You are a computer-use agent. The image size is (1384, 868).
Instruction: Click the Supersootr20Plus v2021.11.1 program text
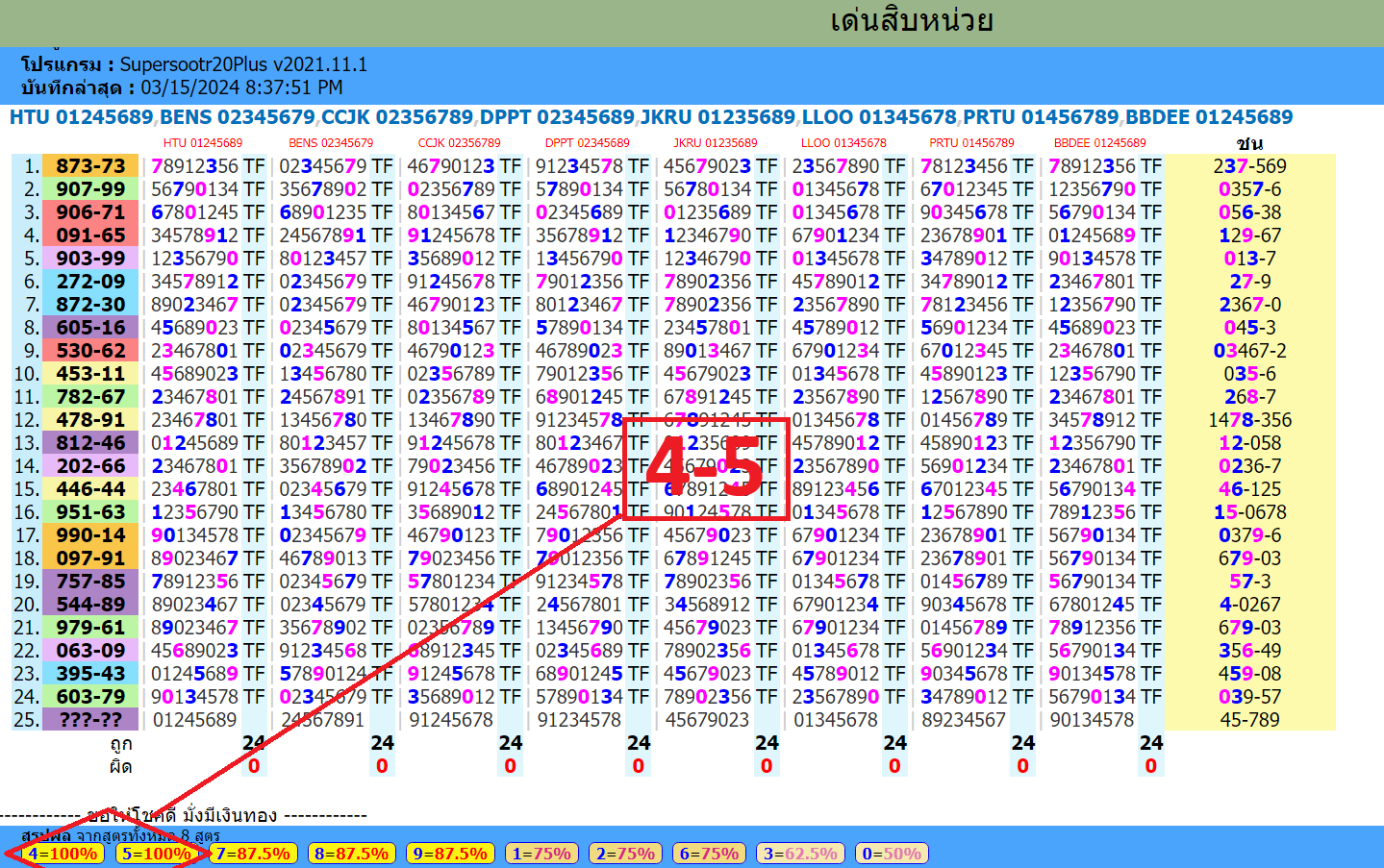pyautogui.click(x=243, y=64)
